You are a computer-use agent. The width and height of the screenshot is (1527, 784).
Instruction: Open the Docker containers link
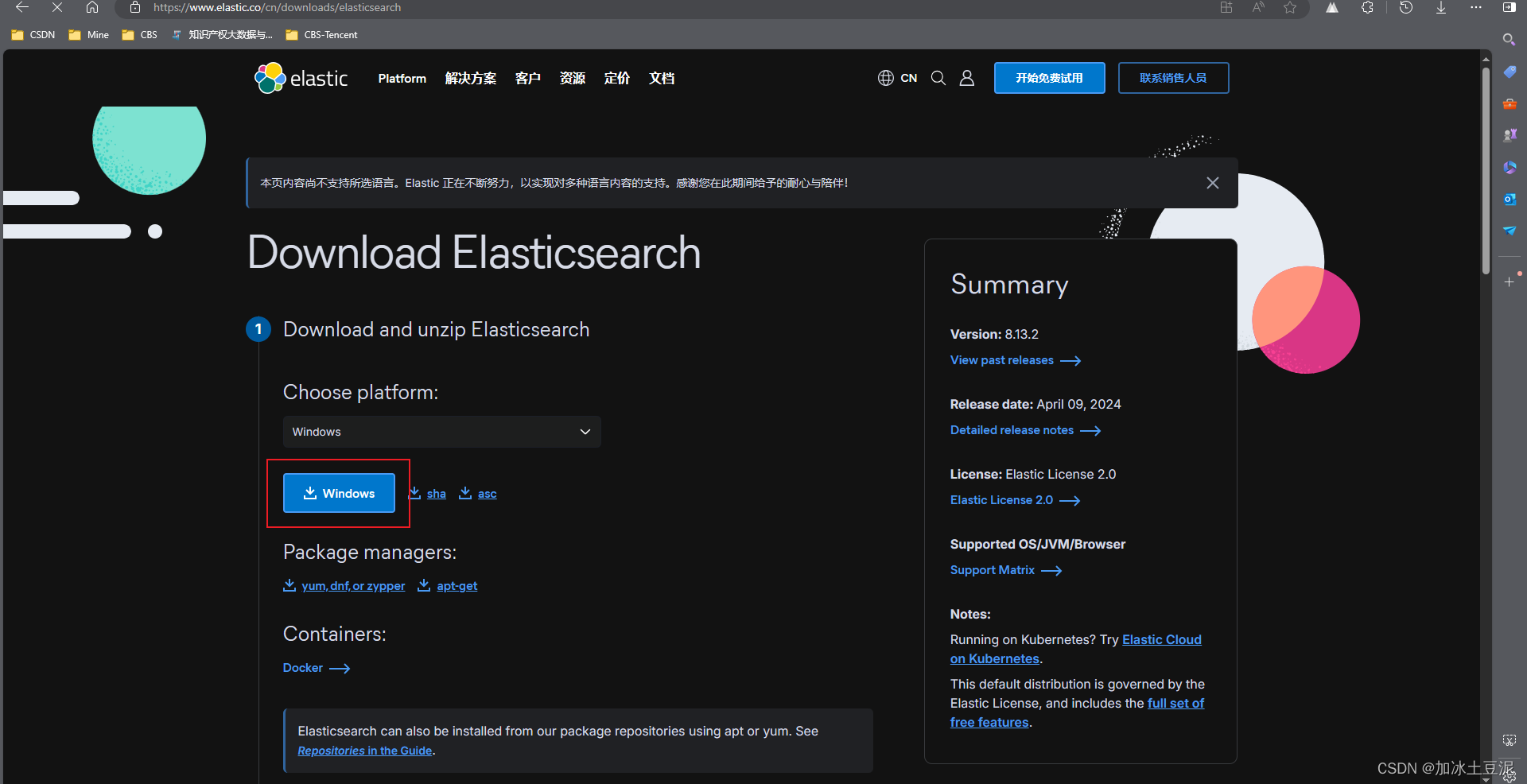[317, 668]
